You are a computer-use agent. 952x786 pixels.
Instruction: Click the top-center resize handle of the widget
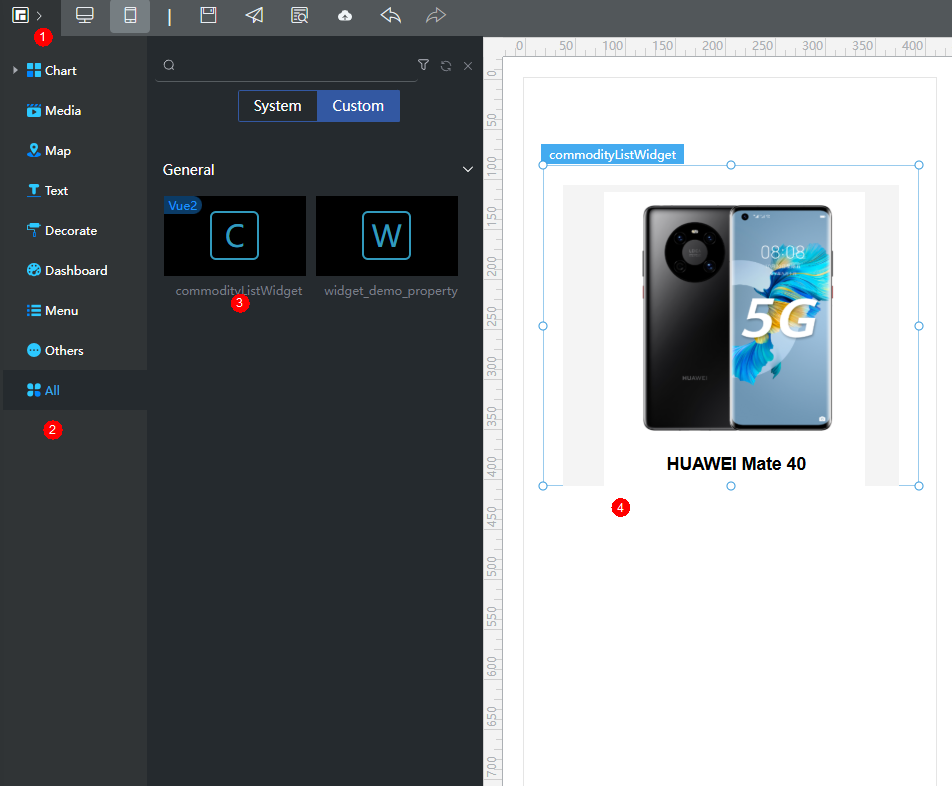point(731,165)
